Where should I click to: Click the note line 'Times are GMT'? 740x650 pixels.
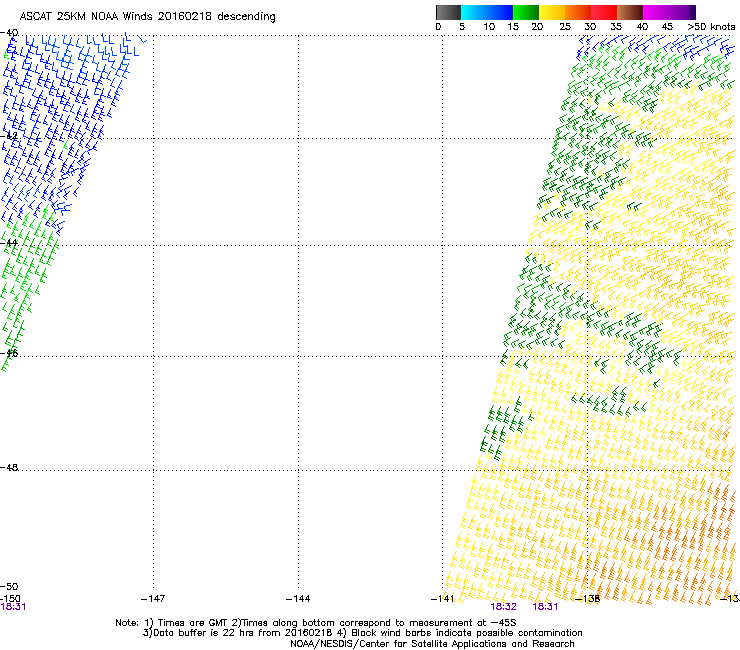tap(316, 623)
